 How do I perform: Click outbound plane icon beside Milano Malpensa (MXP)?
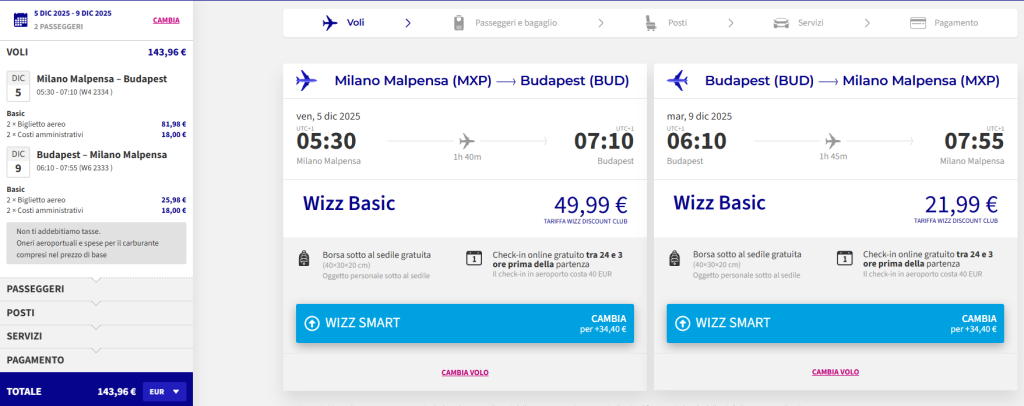click(x=306, y=81)
